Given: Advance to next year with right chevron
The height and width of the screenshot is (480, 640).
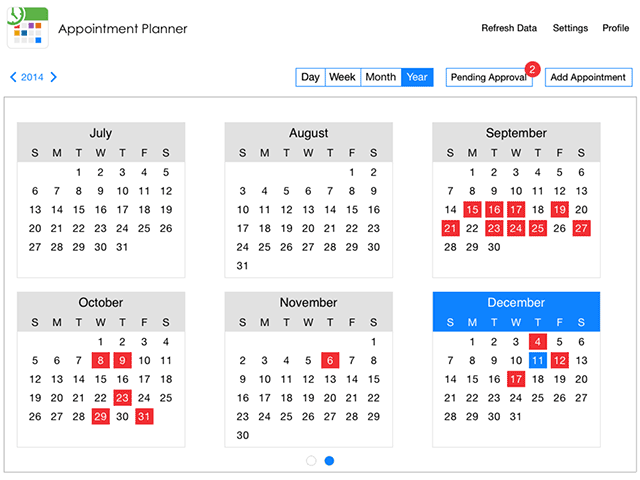Looking at the screenshot, I should point(54,77).
